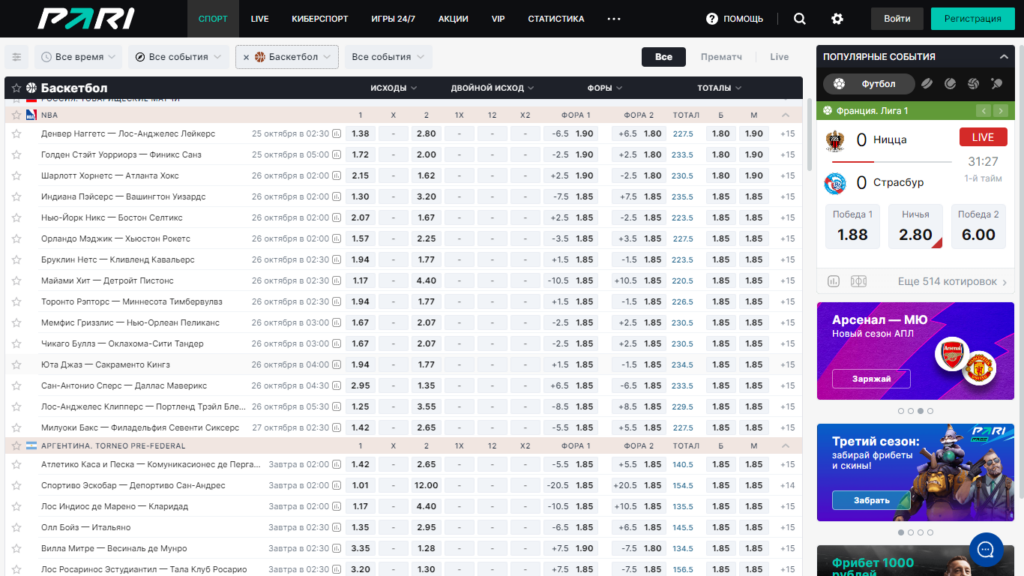This screenshot has width=1024, height=576.
Task: Open statistics icon under Ницца match card
Action: pos(833,281)
